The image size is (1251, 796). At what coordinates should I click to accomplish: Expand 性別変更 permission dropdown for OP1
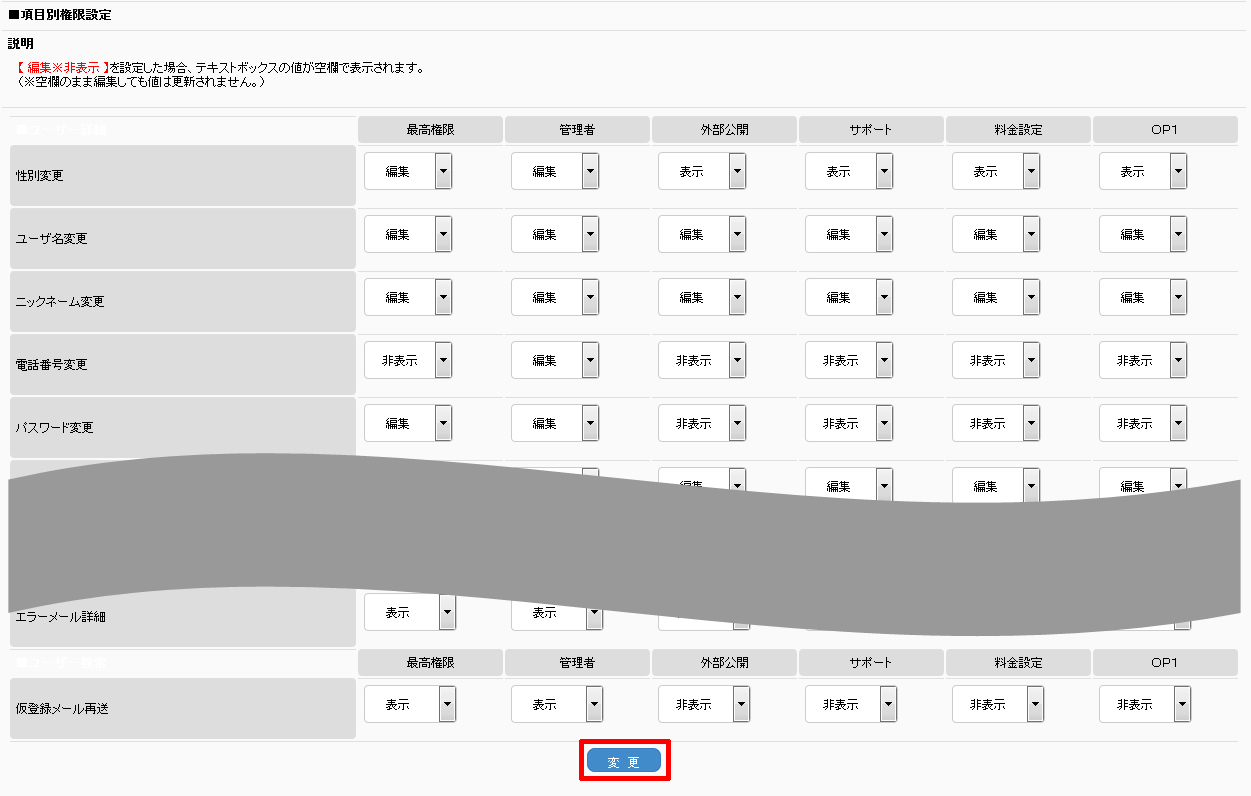1143,171
